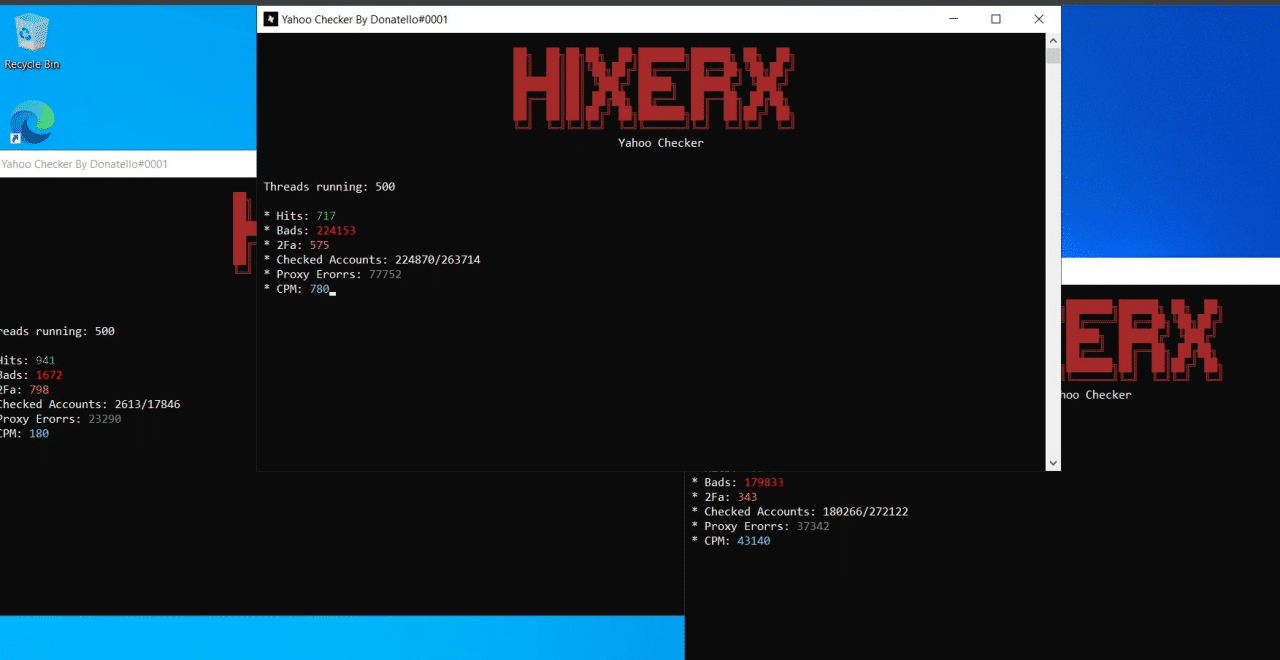1280x660 pixels.
Task: Click the "Threads running: 500" line in the front console
Action: pos(329,187)
